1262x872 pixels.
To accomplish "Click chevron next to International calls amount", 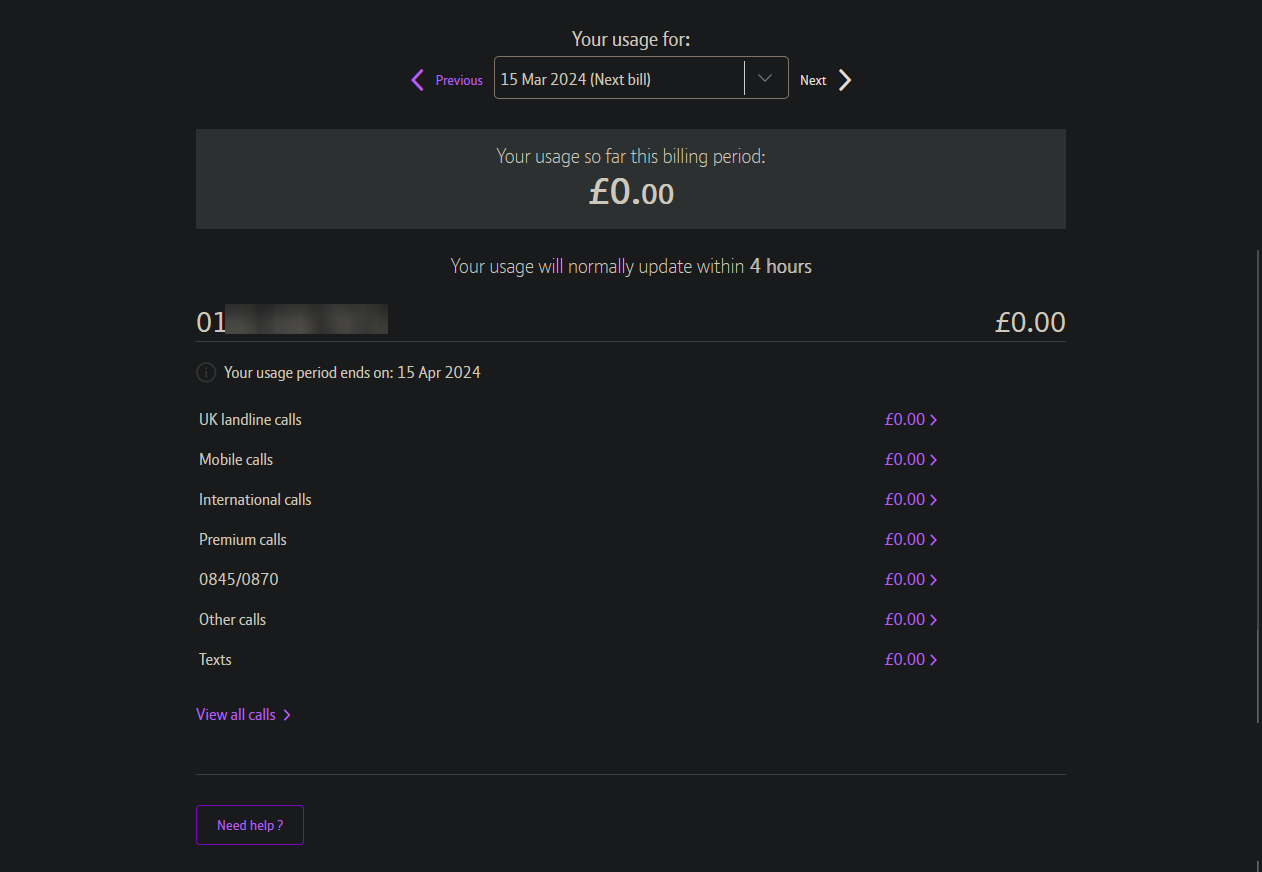I will (x=934, y=500).
